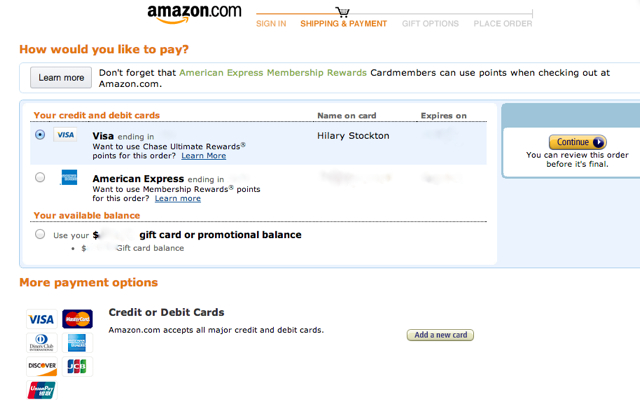Click the shopping cart progress icon
The image size is (640, 400).
tap(342, 12)
